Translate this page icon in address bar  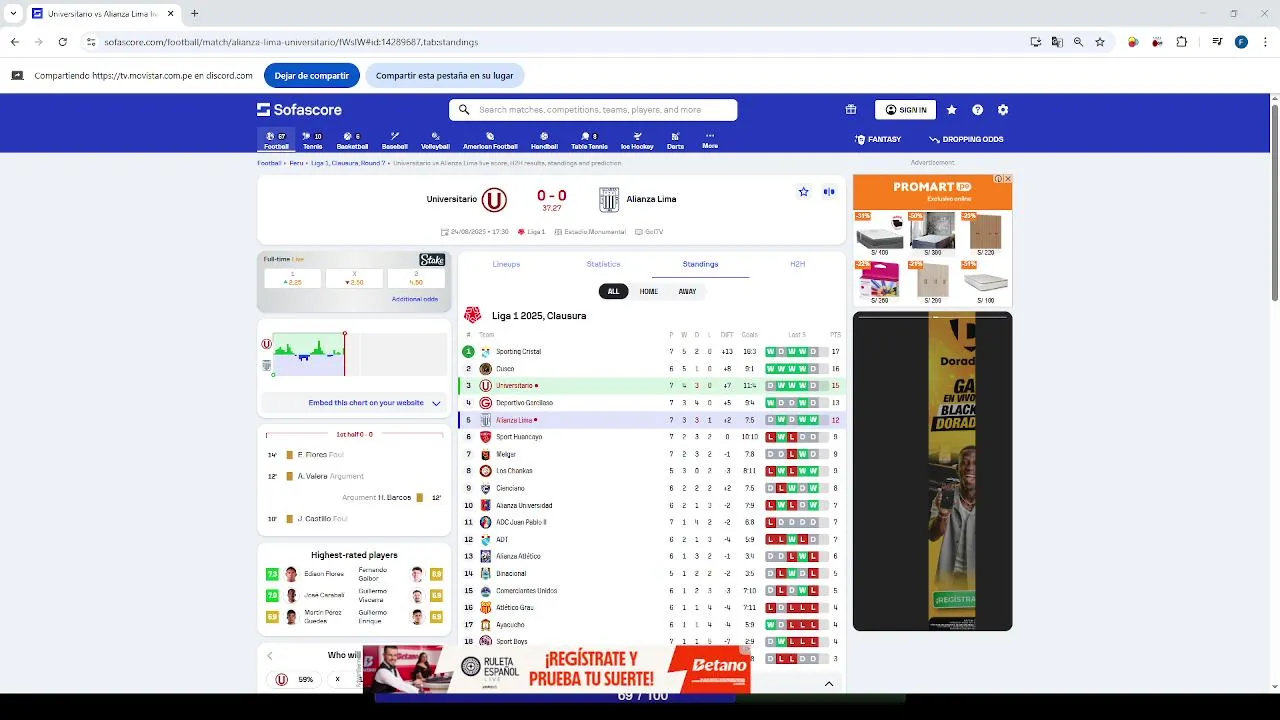[1057, 42]
